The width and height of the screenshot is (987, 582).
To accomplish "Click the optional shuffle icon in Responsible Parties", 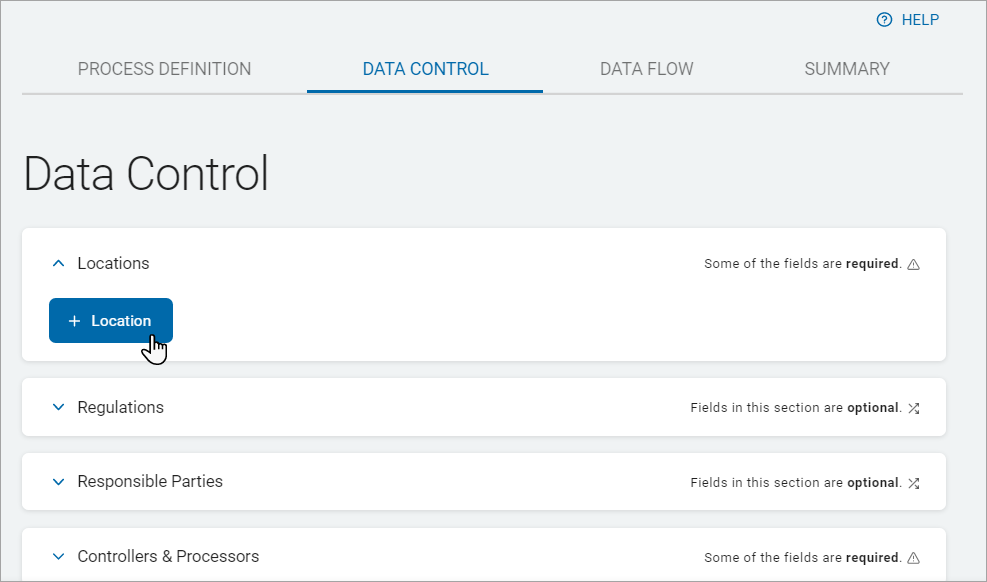I will point(913,483).
